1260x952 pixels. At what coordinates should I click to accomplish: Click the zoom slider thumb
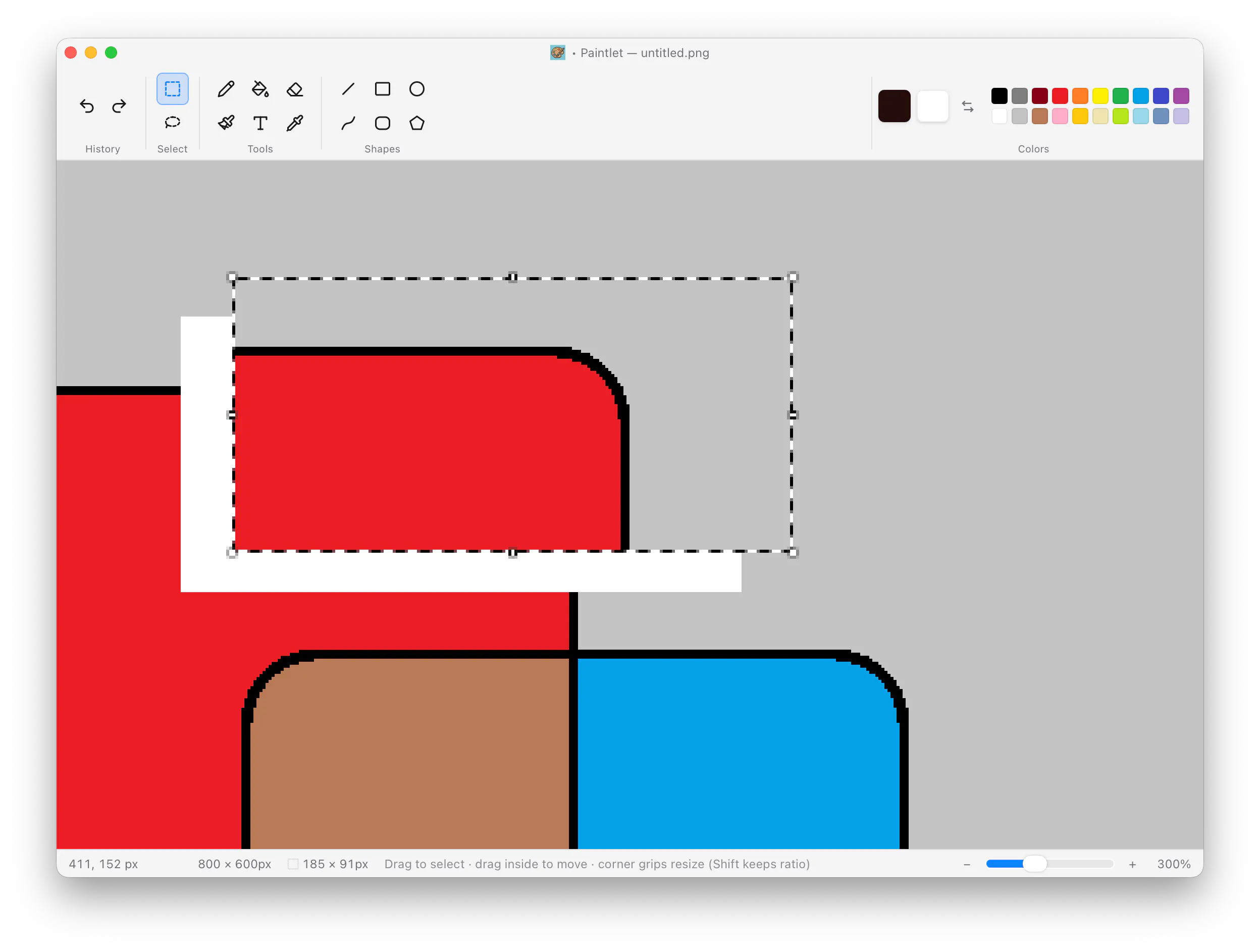1034,864
